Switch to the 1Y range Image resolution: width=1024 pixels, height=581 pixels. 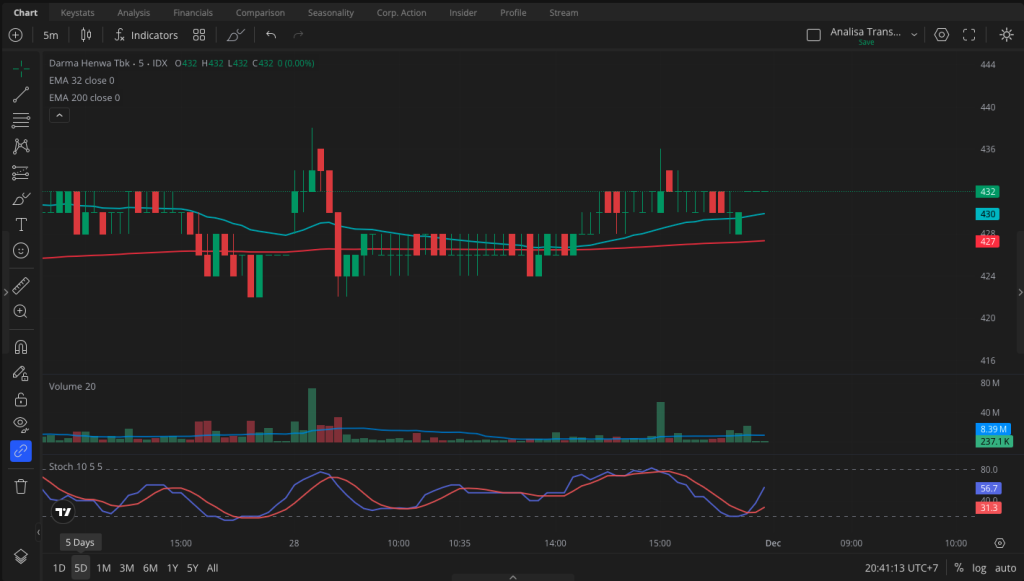click(x=171, y=567)
